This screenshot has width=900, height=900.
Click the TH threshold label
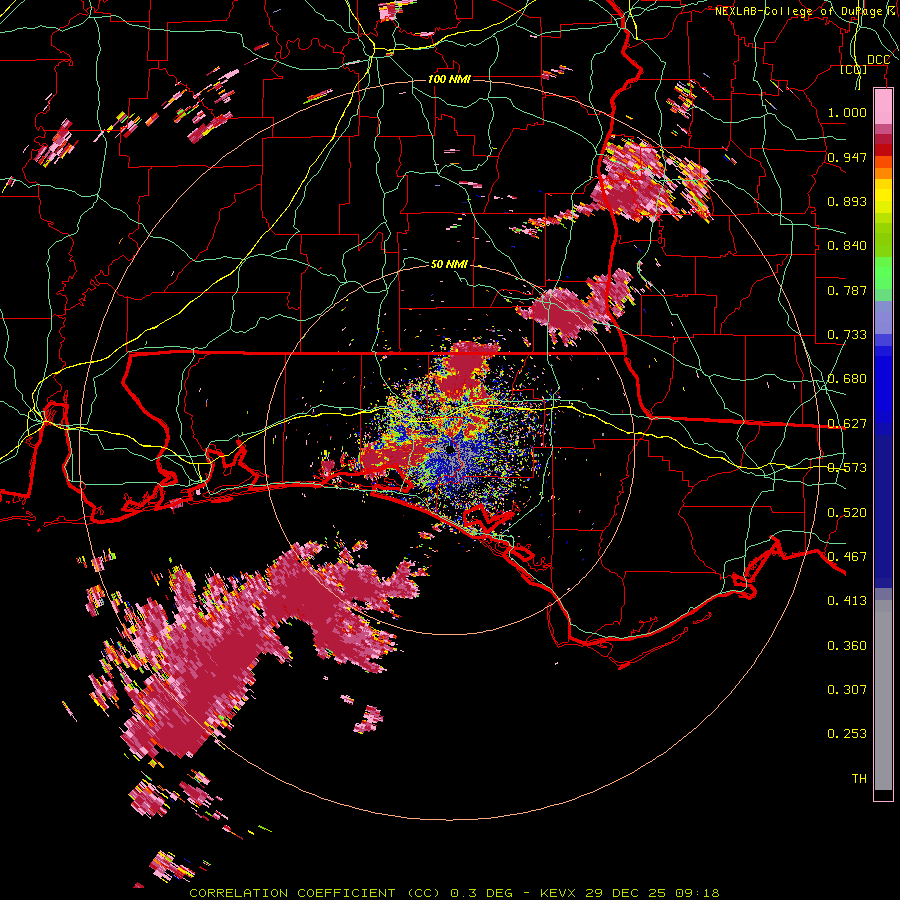pos(859,779)
